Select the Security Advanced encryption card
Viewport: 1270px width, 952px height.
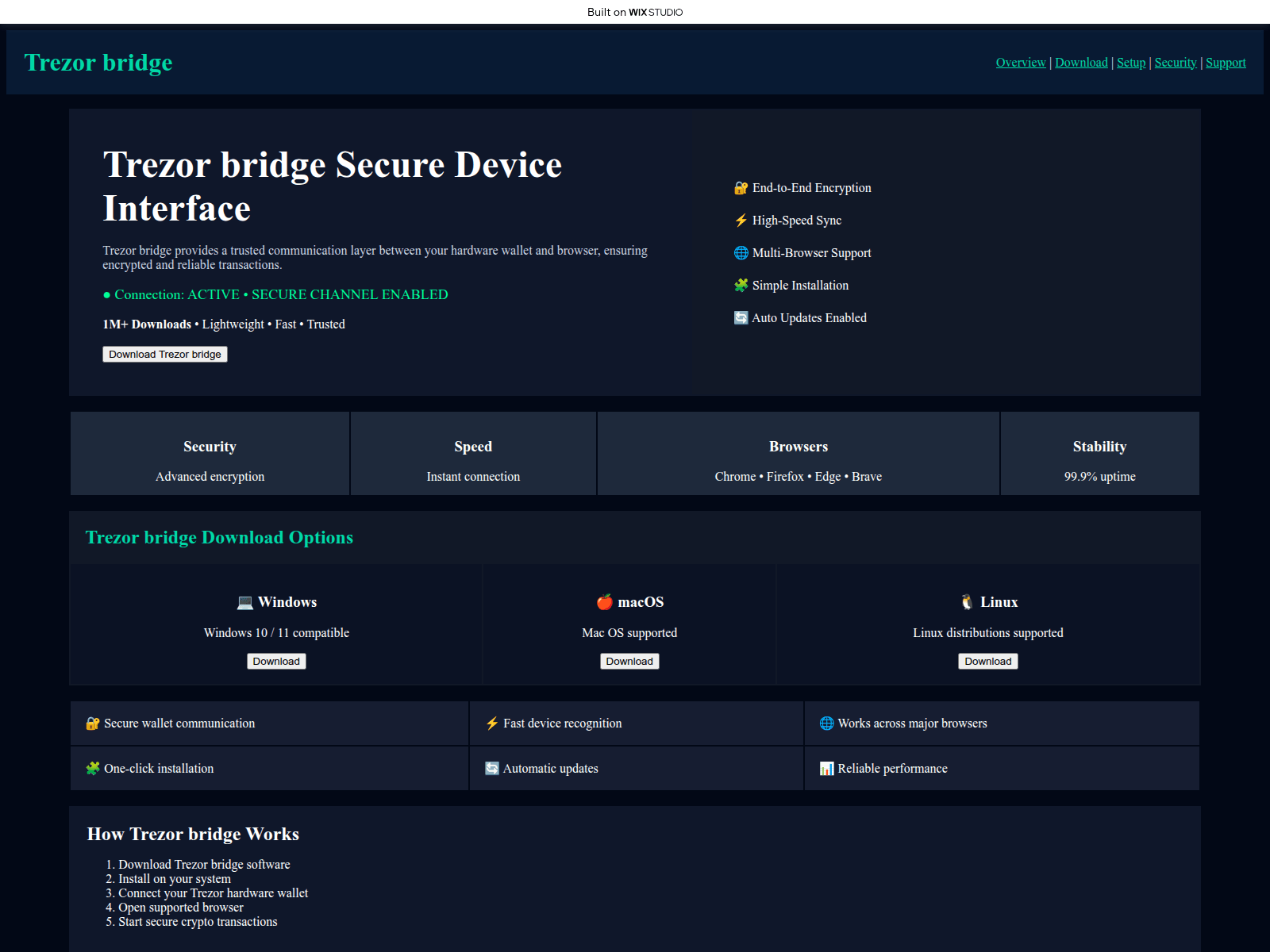coord(210,454)
